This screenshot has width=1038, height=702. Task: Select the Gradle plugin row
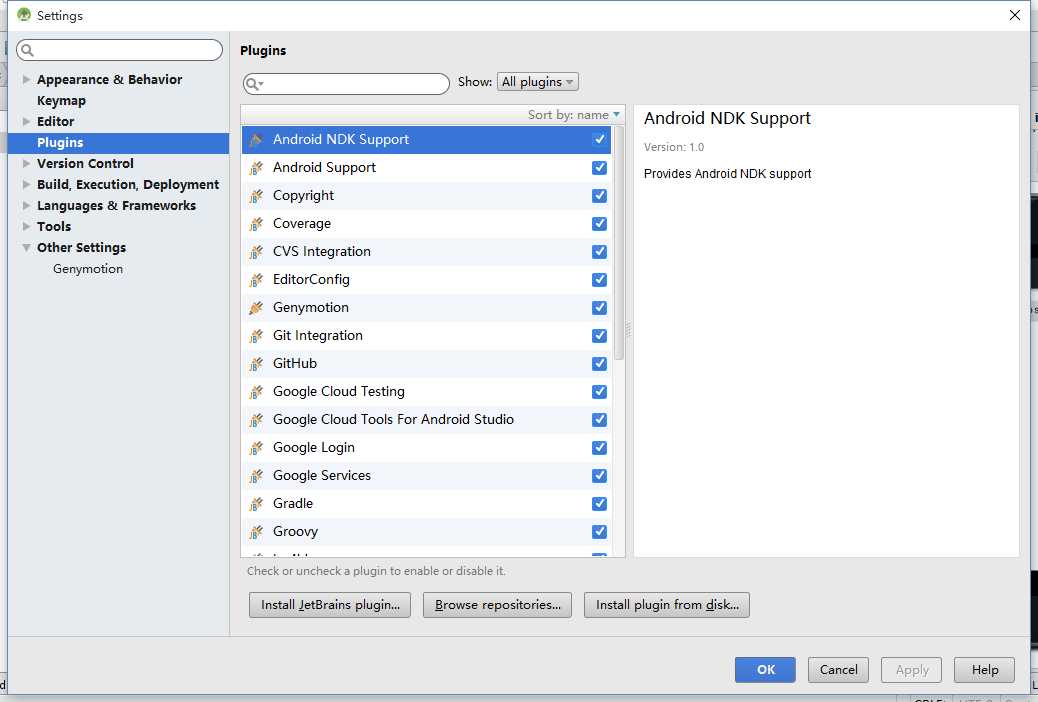(x=426, y=504)
